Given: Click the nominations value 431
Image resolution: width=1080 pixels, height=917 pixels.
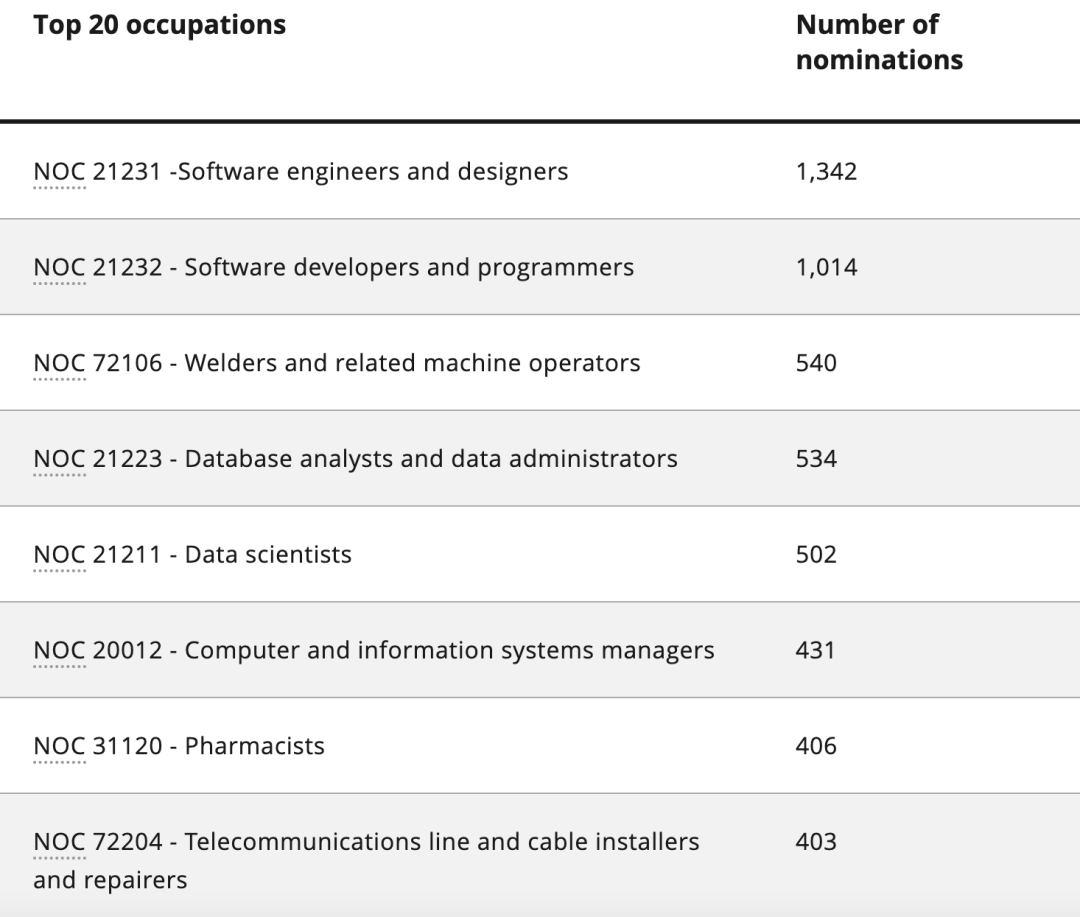Looking at the screenshot, I should (816, 650).
